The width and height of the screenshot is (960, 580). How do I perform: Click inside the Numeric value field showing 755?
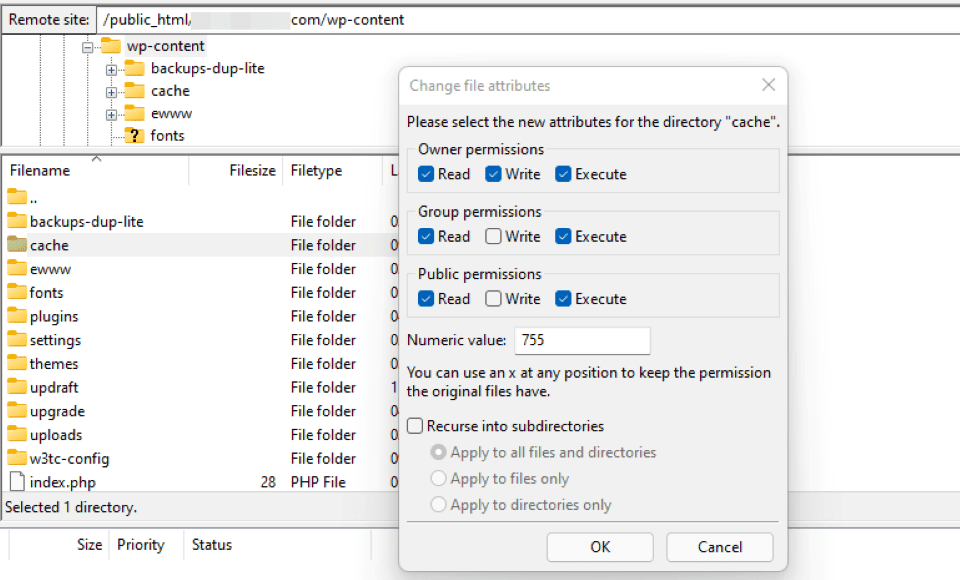[x=582, y=341]
